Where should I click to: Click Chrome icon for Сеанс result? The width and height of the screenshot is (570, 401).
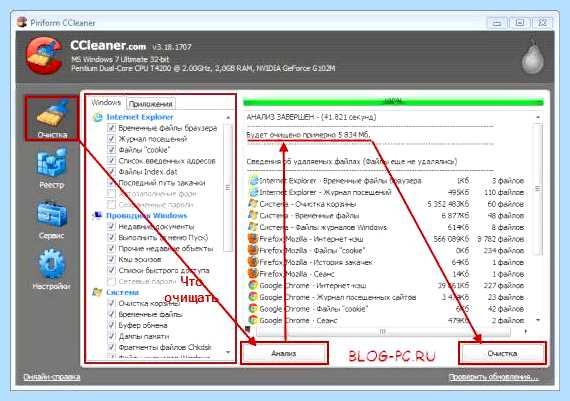click(253, 320)
